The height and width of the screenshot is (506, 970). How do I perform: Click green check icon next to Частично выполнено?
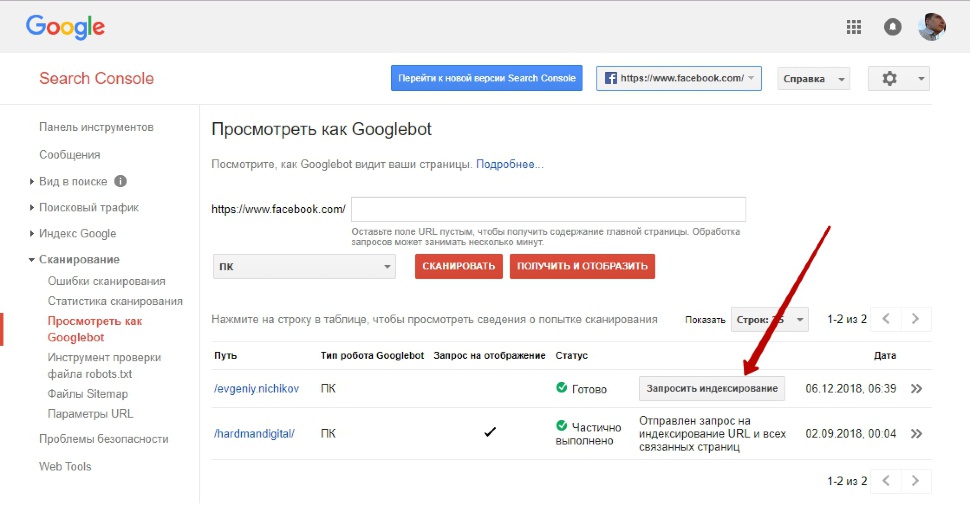click(x=562, y=426)
